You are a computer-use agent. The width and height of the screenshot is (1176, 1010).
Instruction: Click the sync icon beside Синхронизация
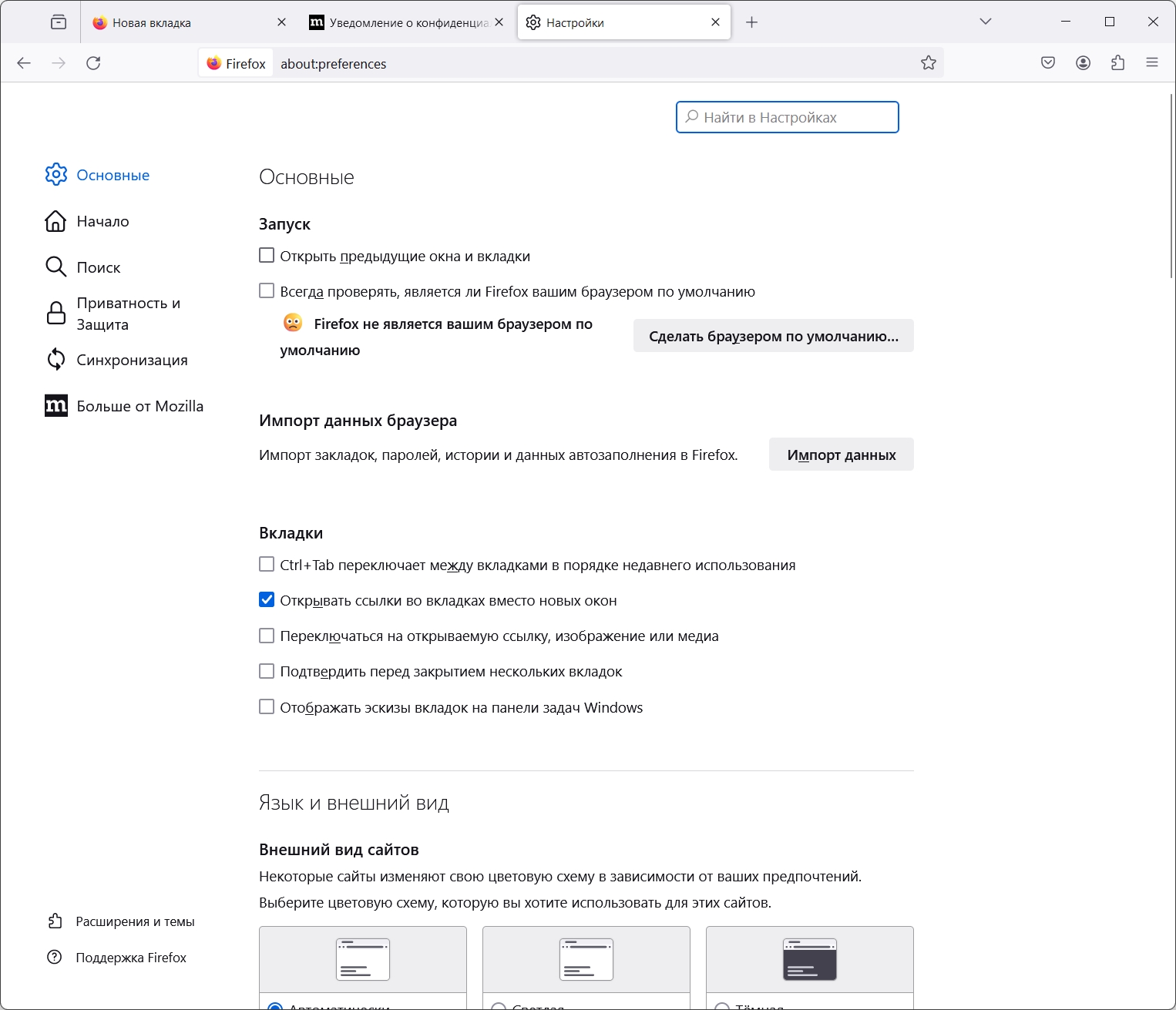point(56,359)
